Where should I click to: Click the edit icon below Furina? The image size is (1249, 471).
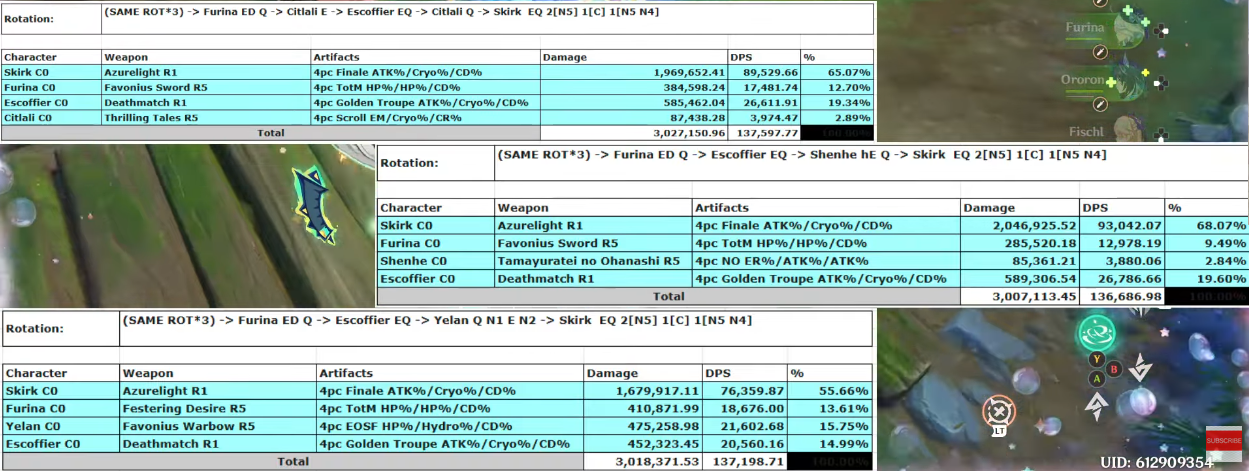[x=1100, y=52]
